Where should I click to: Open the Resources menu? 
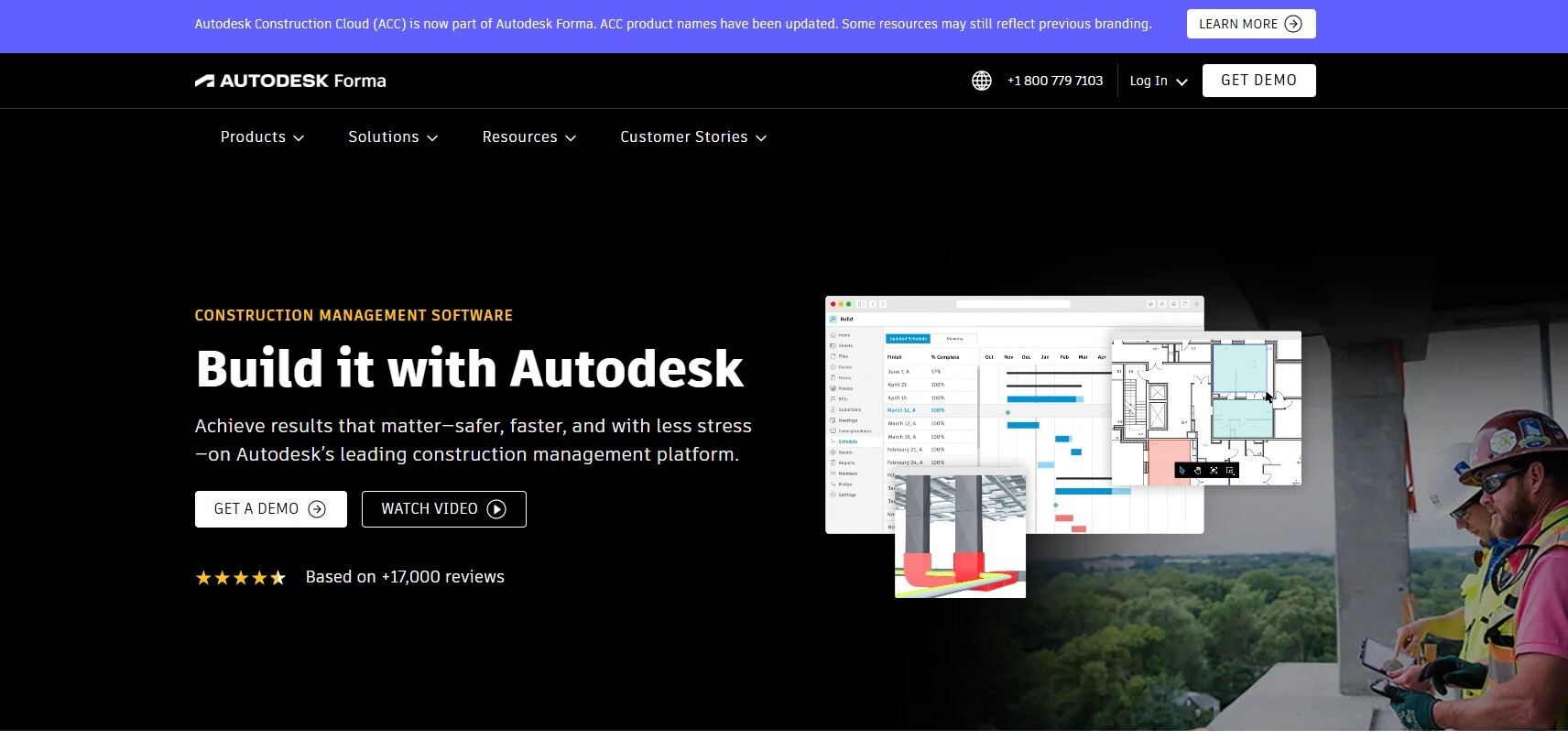coord(529,136)
